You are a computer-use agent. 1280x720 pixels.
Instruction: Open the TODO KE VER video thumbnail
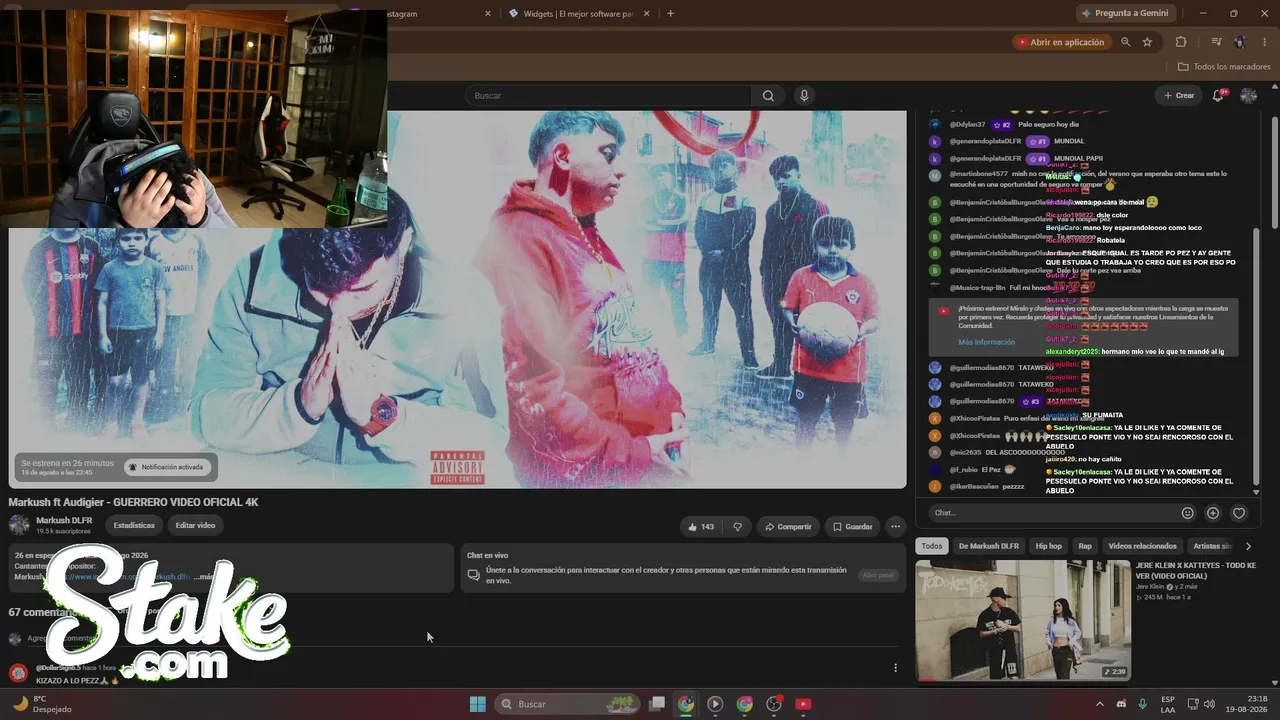[x=1023, y=620]
